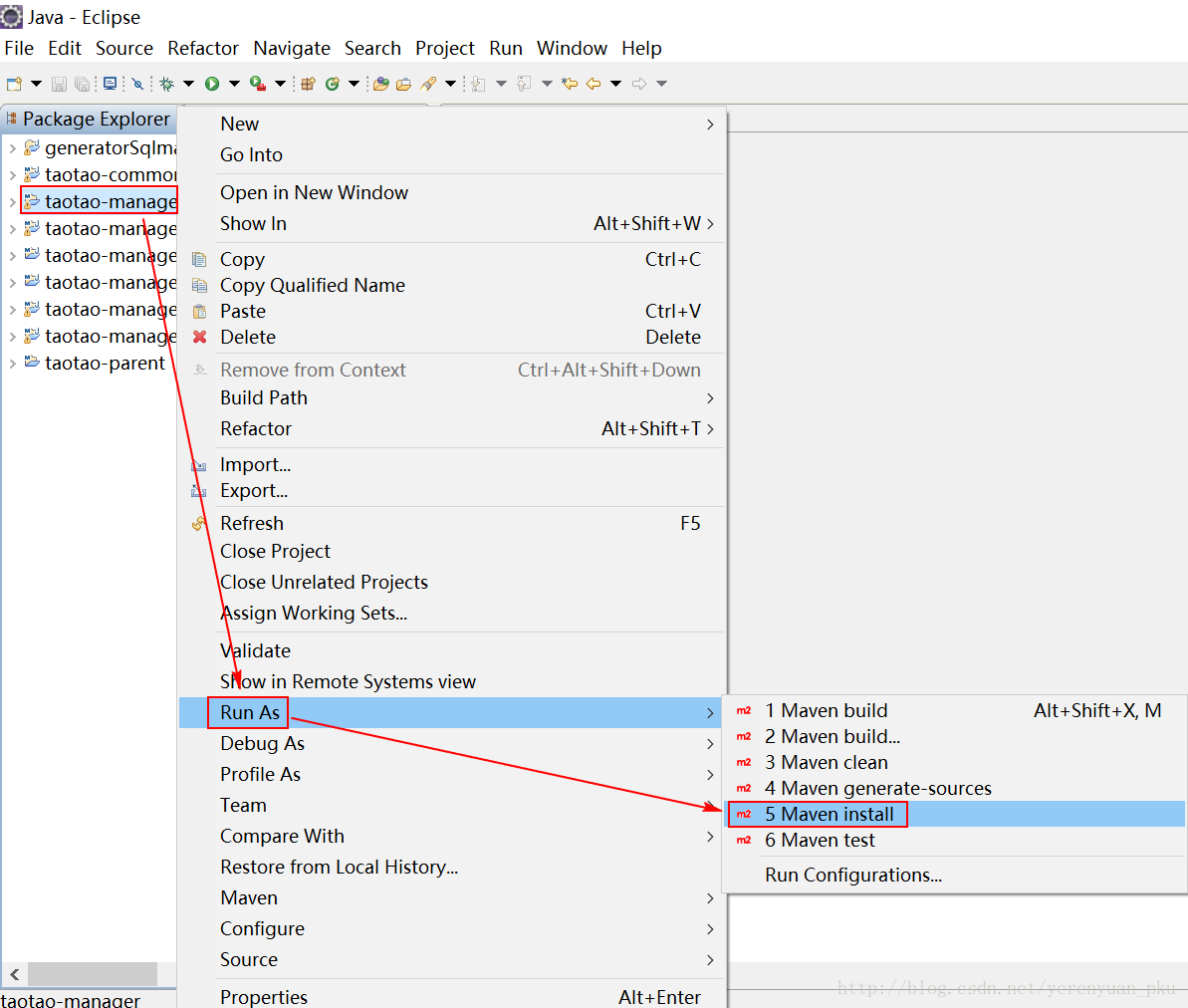Choose Open in New Window
This screenshot has width=1188, height=1008.
(451, 192)
